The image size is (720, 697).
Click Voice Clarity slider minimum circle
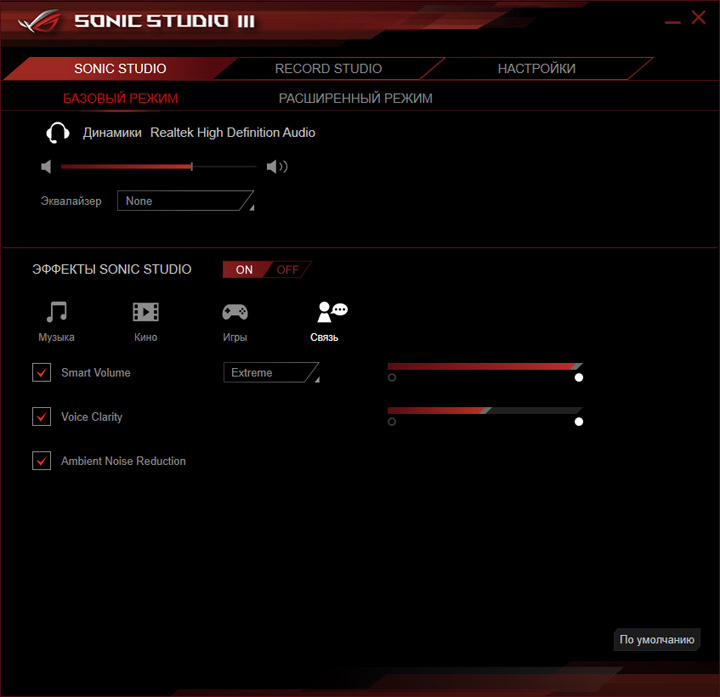[x=392, y=422]
